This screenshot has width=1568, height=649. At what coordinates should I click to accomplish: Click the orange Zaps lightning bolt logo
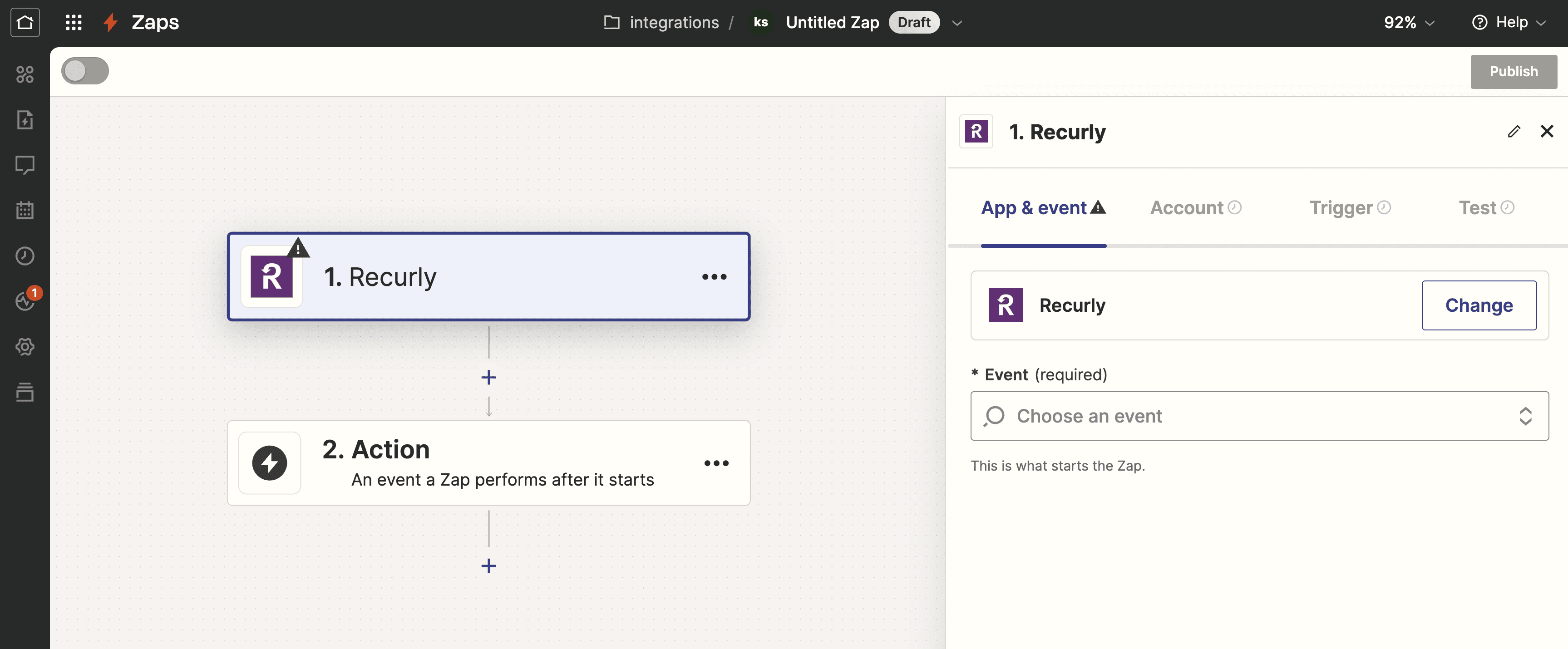[x=111, y=23]
